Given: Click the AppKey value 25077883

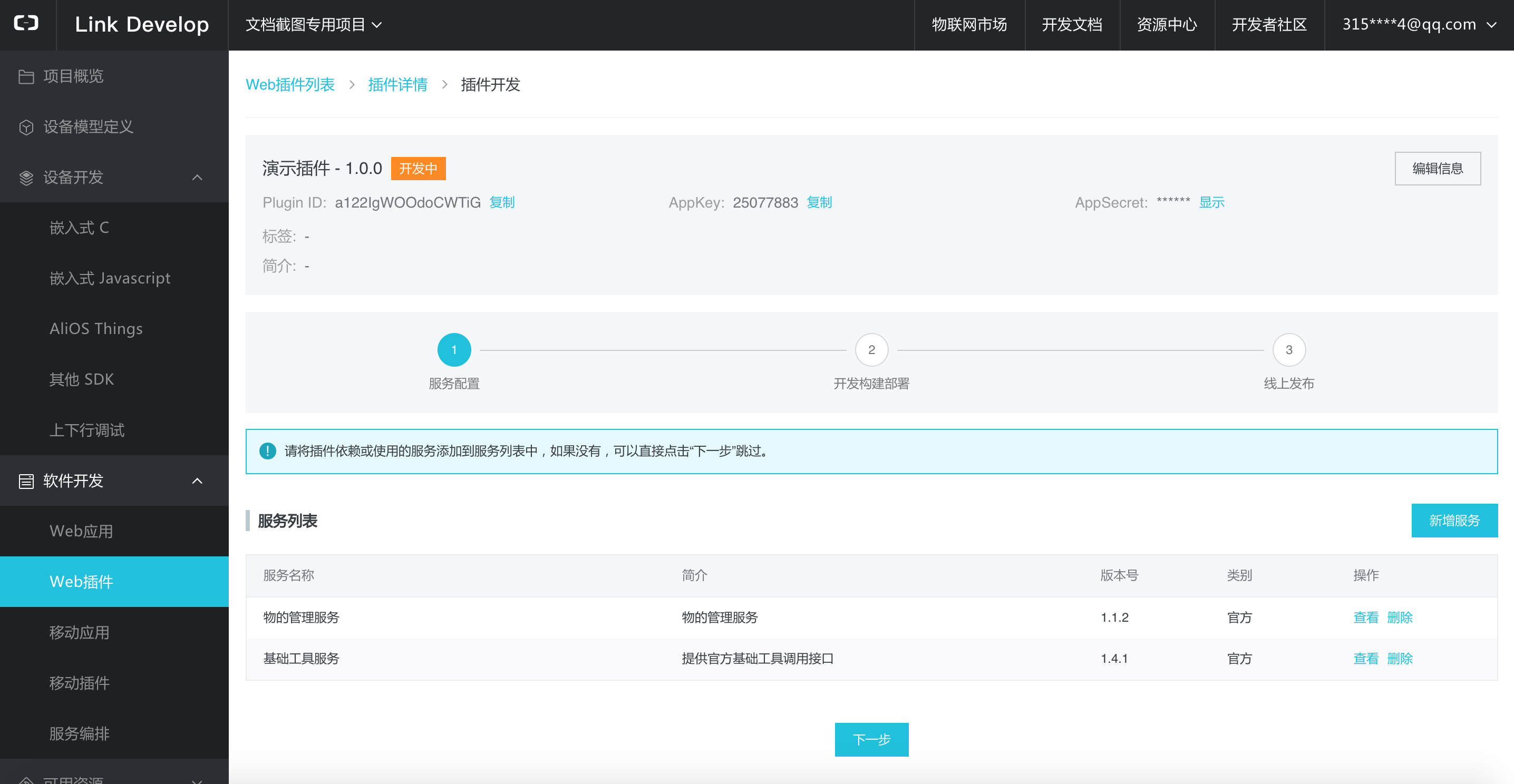Looking at the screenshot, I should 765,203.
